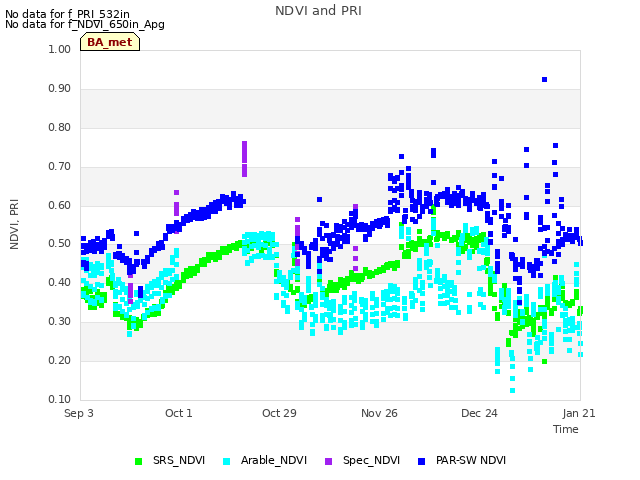Image resolution: width=640 pixels, height=480 pixels.
Task: Click the purple Spec_NDVI legend swatch
Action: (328, 461)
